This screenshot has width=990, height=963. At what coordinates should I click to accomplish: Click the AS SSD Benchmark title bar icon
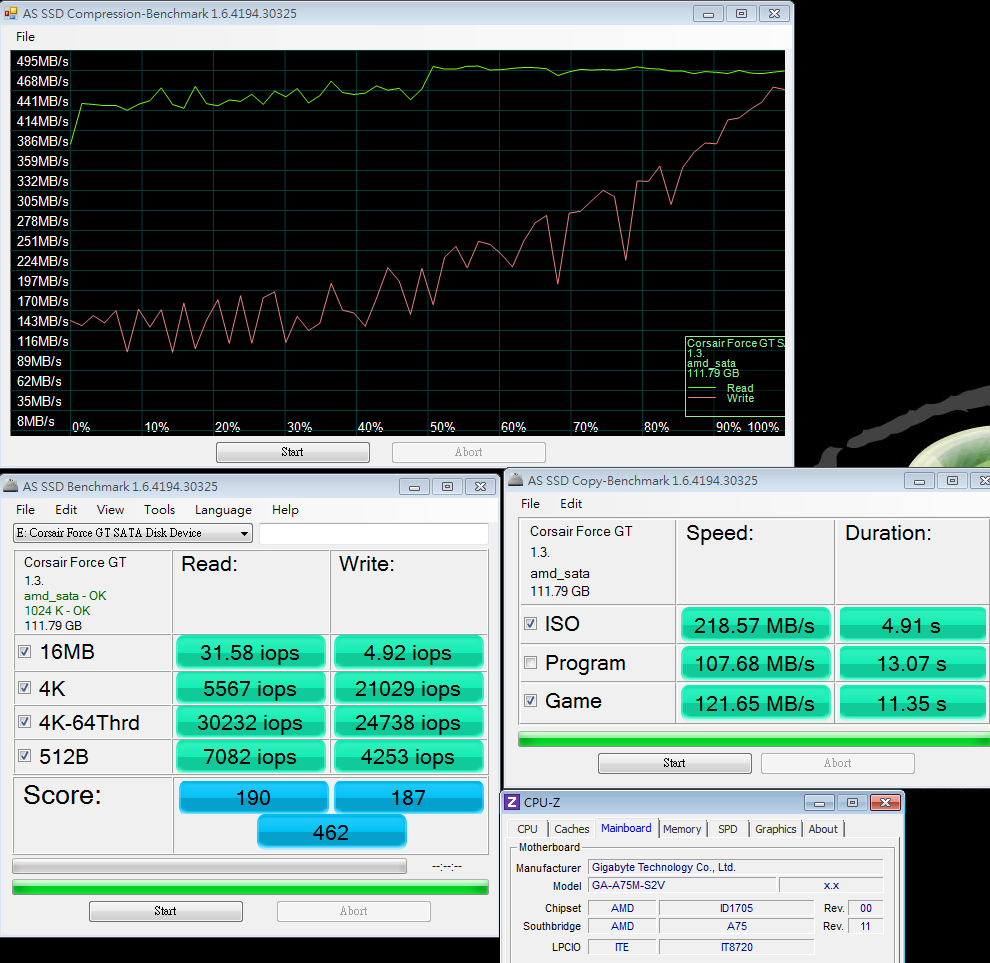(x=11, y=486)
